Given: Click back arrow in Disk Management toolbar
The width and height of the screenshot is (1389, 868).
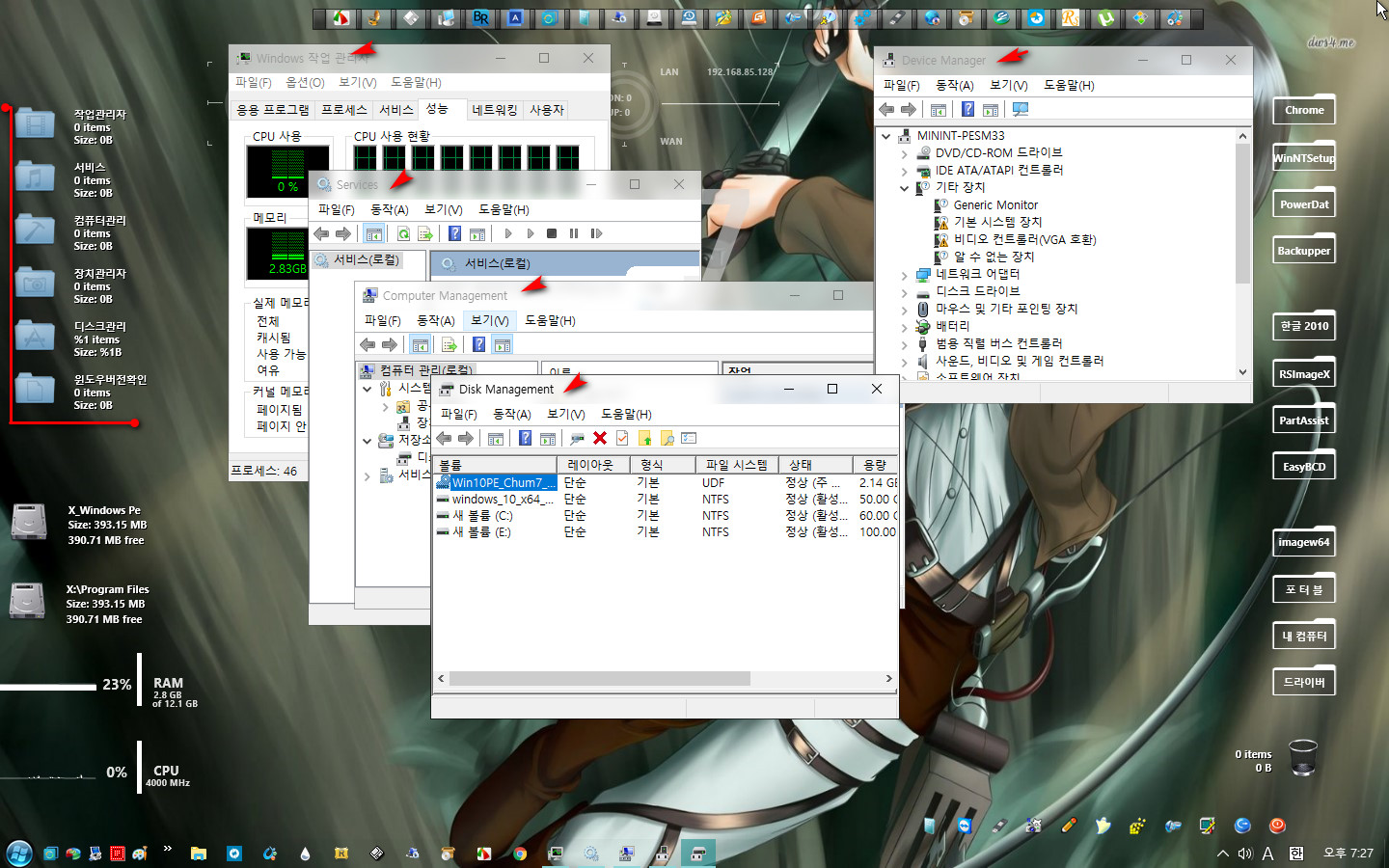Looking at the screenshot, I should point(444,438).
